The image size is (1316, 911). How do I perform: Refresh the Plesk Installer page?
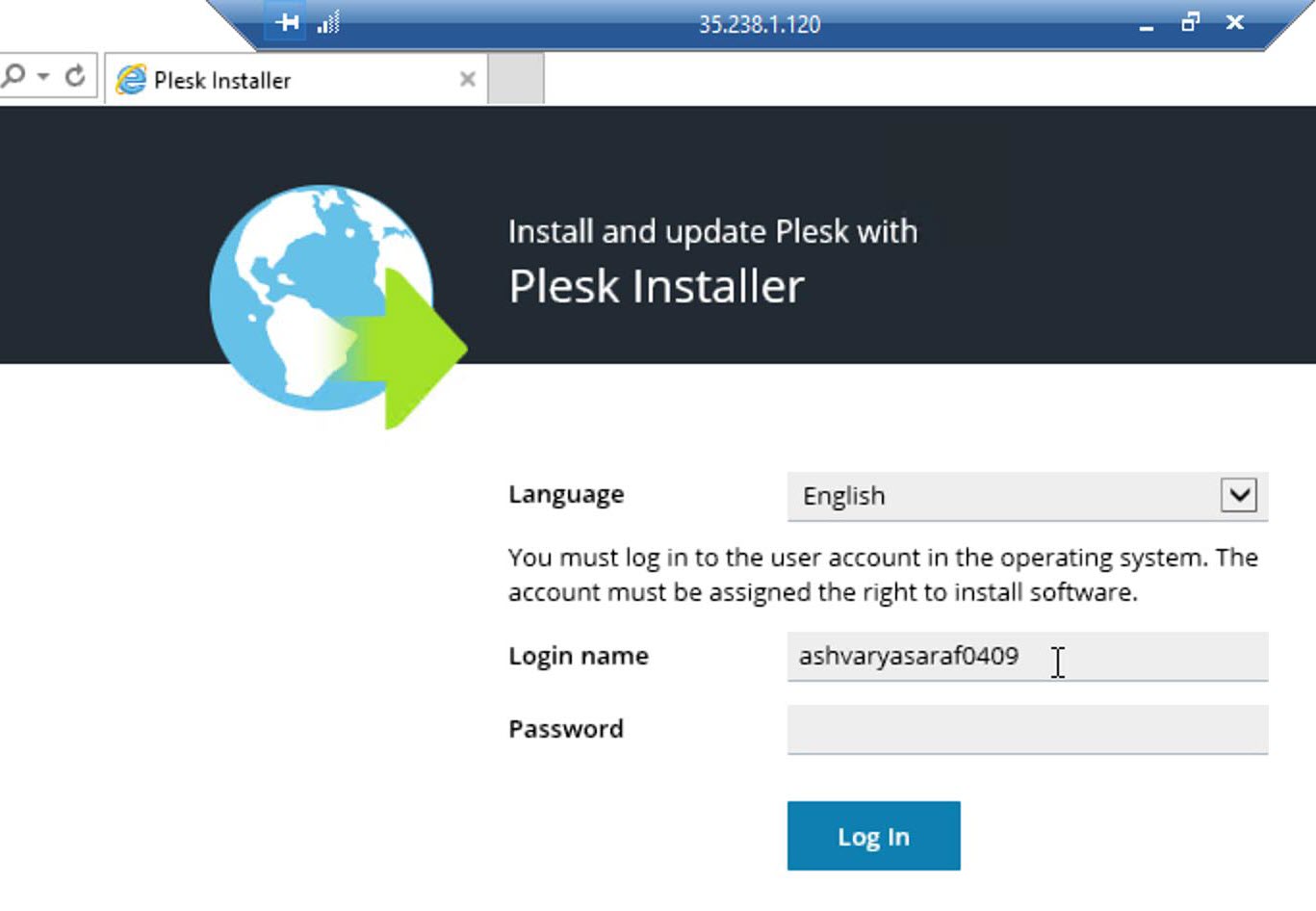point(75,75)
